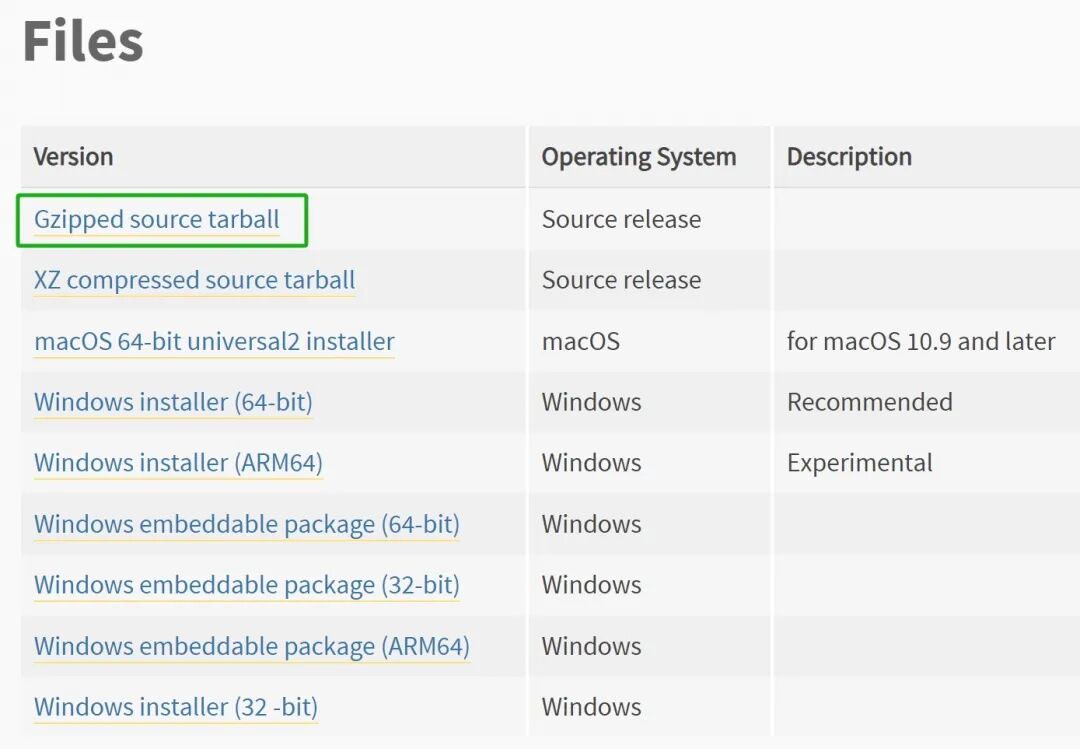Get the Windows embeddable package (32-bit)
Viewport: 1080px width, 749px height.
247,584
